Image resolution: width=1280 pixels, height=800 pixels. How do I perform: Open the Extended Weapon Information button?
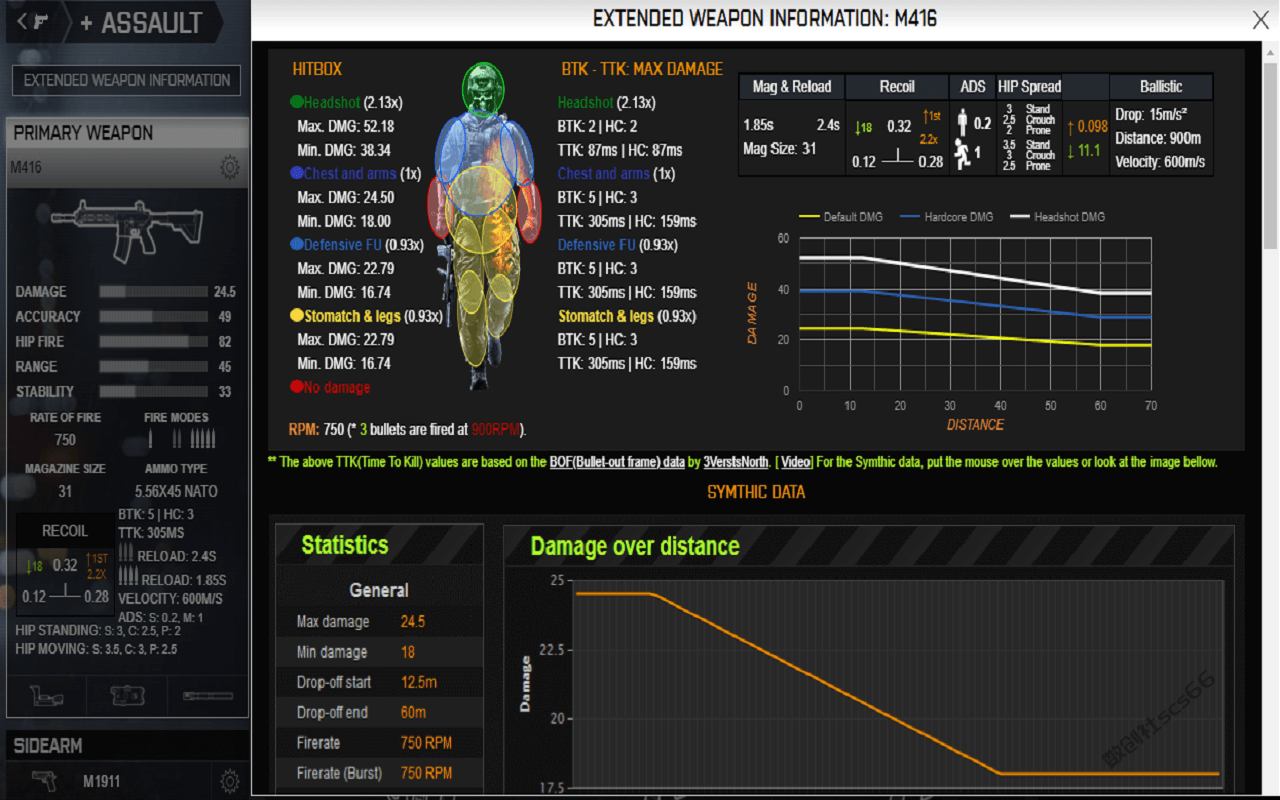(x=127, y=80)
